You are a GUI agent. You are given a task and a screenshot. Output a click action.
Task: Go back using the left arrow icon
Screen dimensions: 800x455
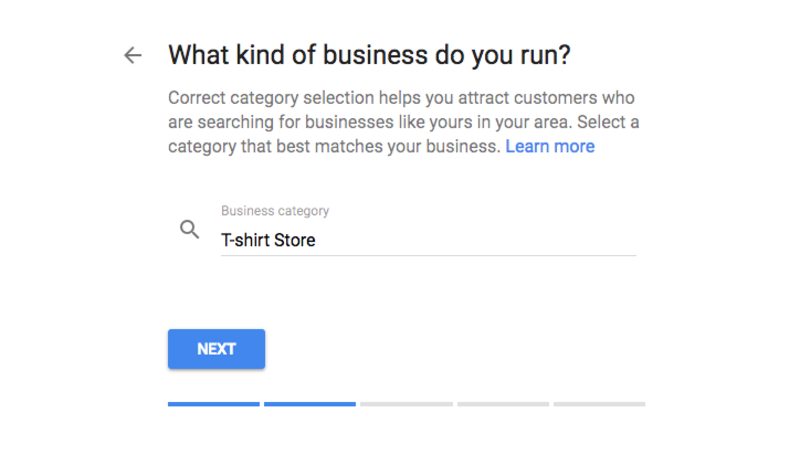[133, 55]
